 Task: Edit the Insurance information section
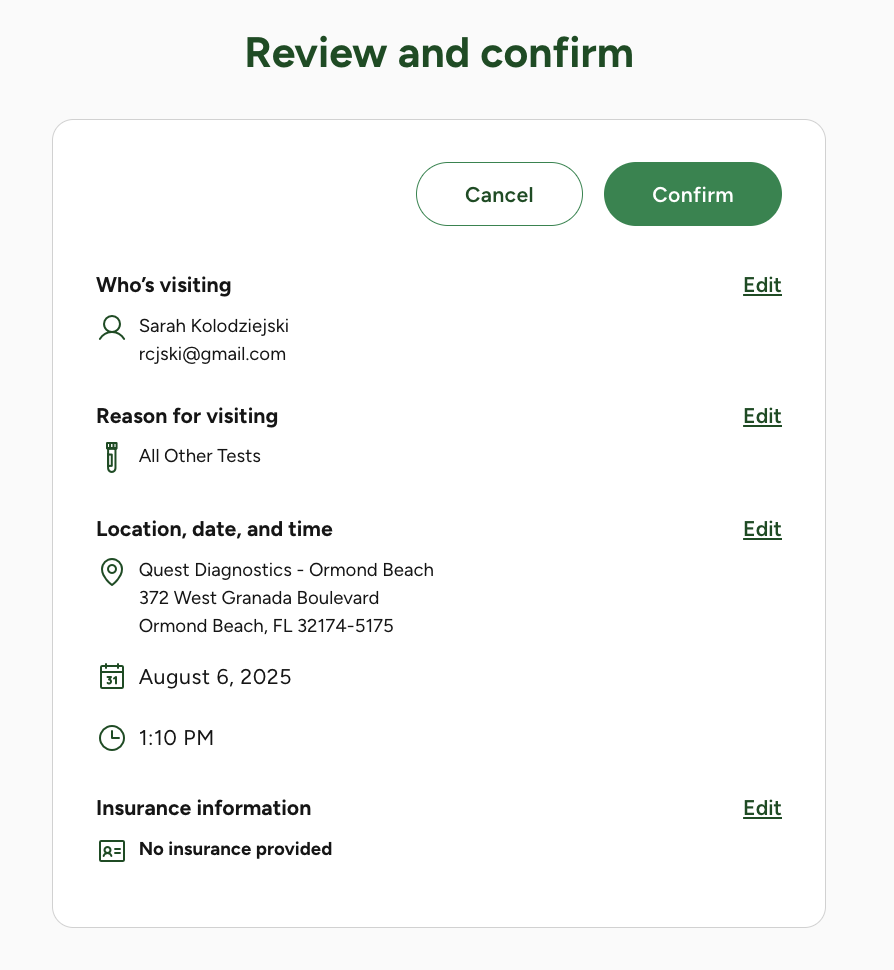point(761,808)
